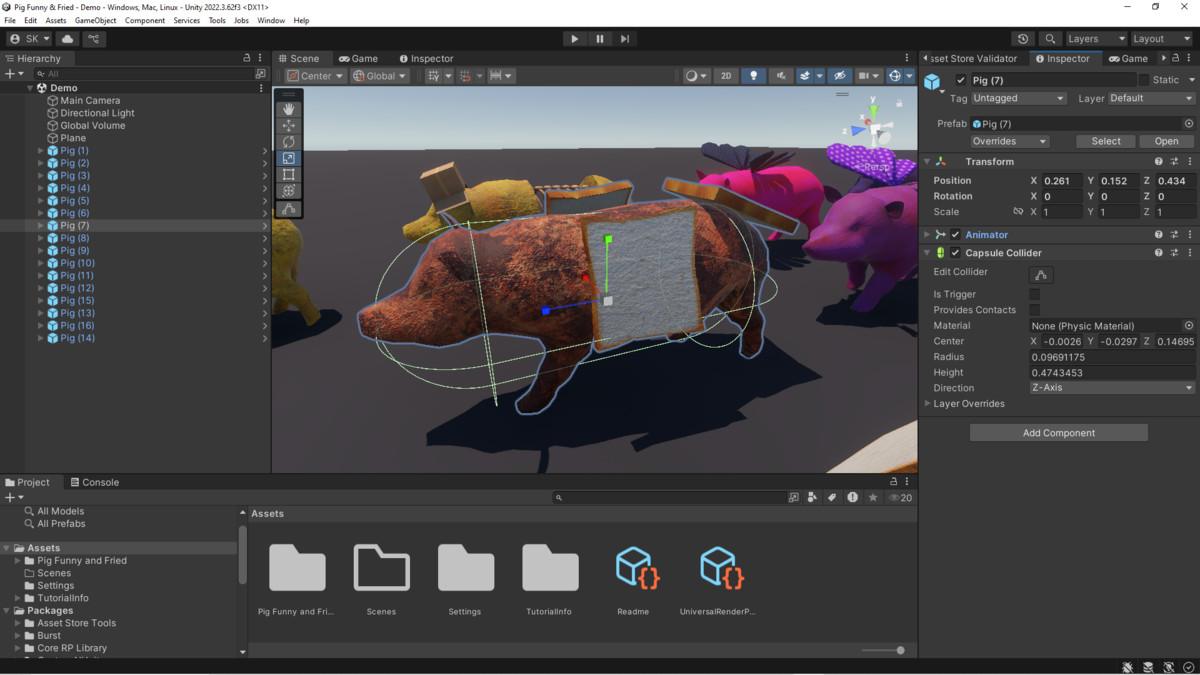Screen dimensions: 1200x675
Task: Toggle the Animator component checkbox
Action: click(956, 235)
